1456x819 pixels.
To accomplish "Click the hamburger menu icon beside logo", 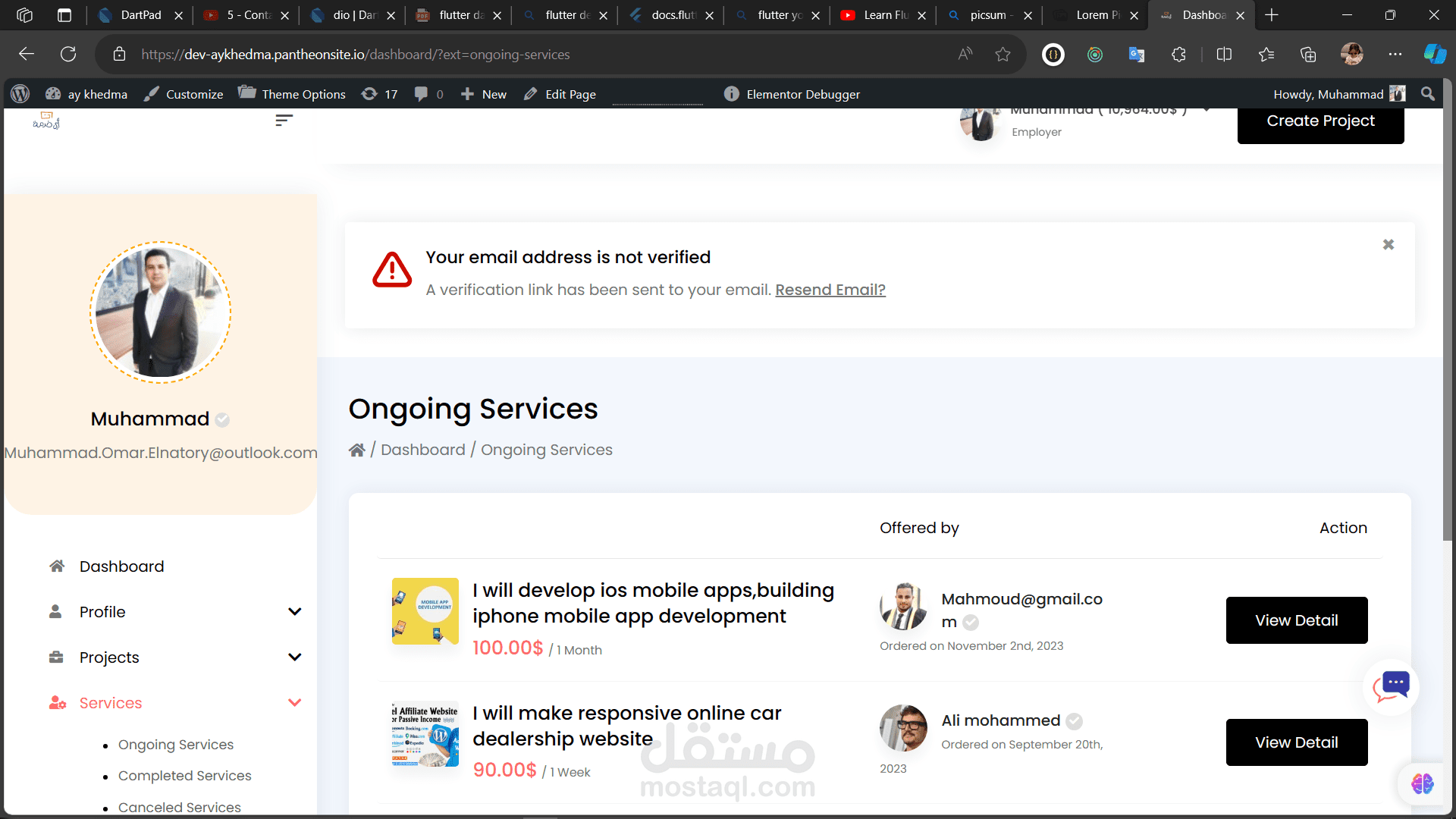I will pos(284,121).
